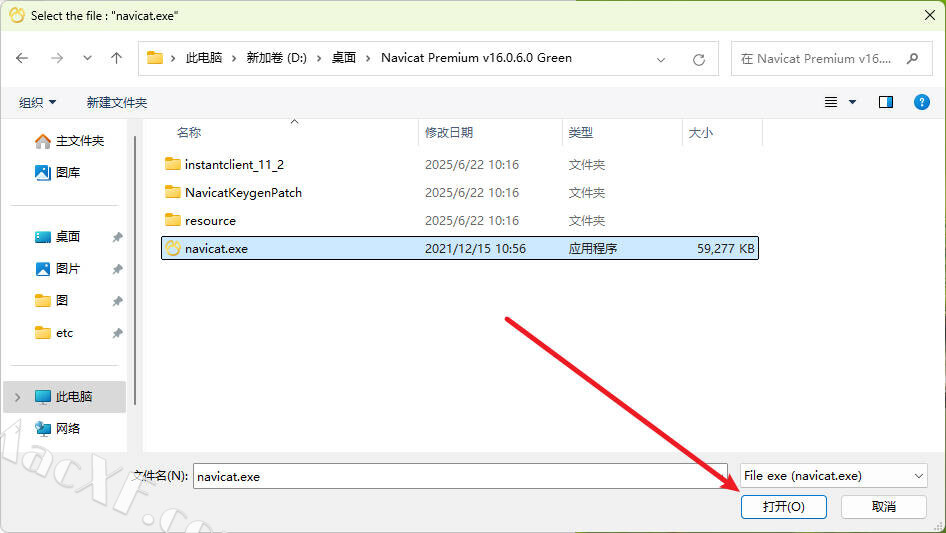The image size is (946, 533).
Task: Click pin icon next to 图 folder
Action: pos(118,301)
